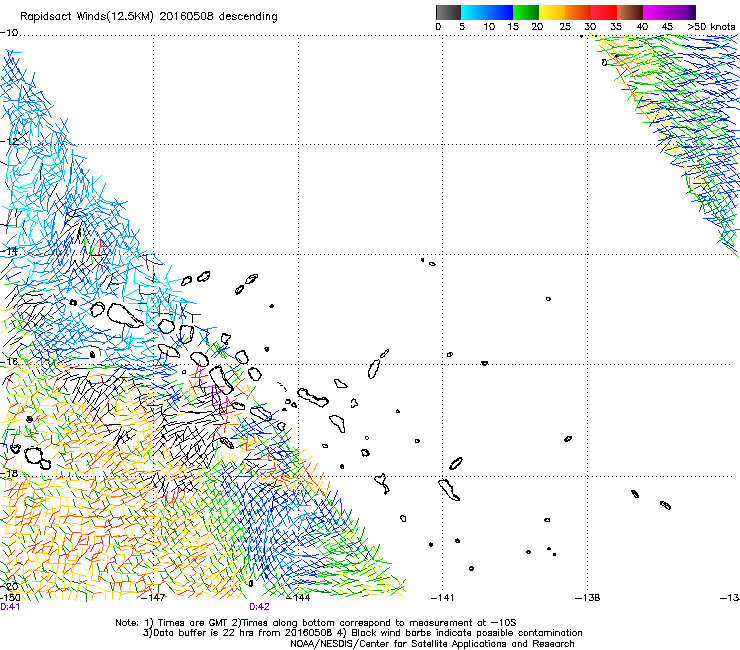Click the magenta-purple 40-50 knots color bar segment
The height and width of the screenshot is (650, 740).
[x=669, y=12]
